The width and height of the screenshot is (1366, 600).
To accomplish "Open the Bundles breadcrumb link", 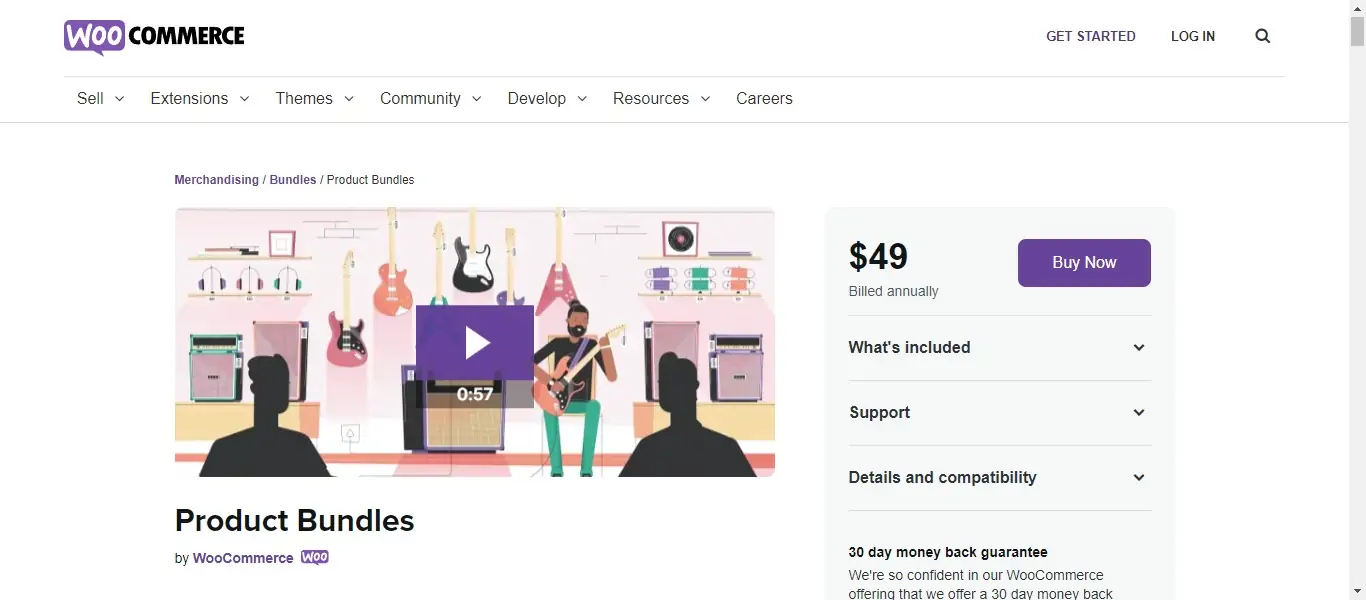I will pos(293,180).
